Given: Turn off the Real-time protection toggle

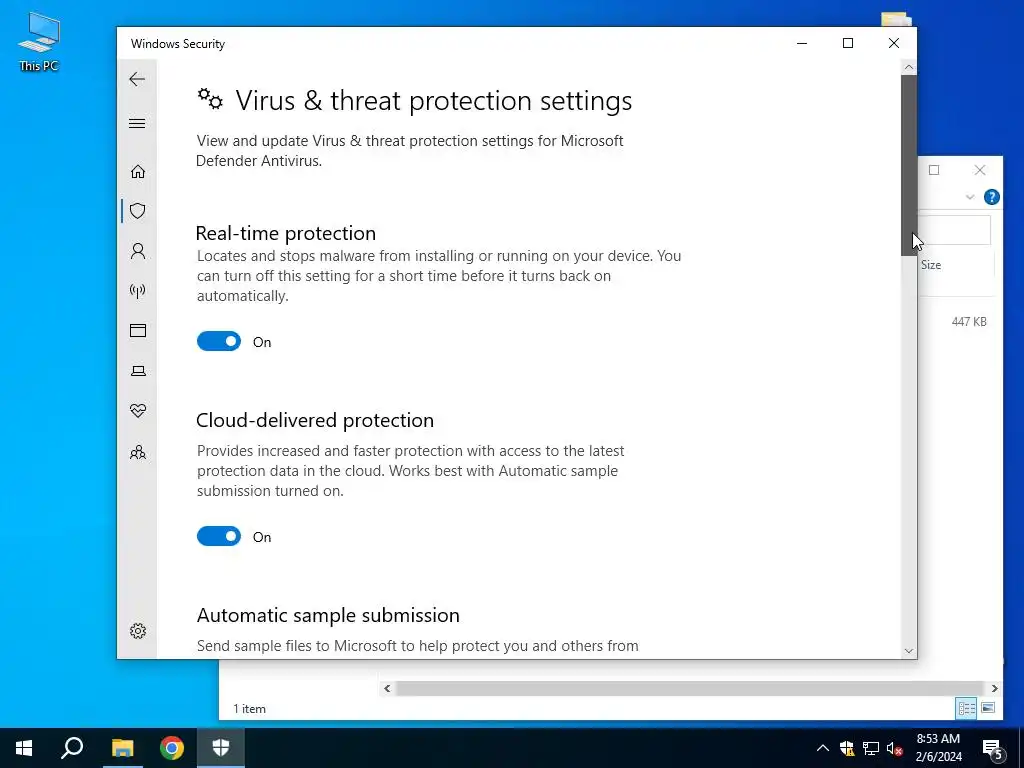Looking at the screenshot, I should pyautogui.click(x=219, y=341).
